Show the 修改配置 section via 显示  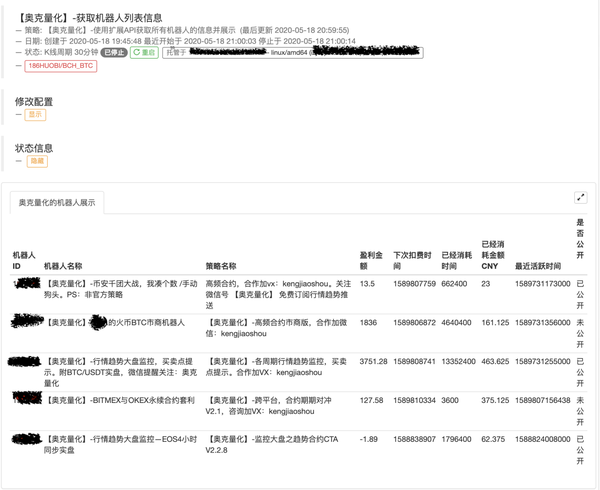pos(36,115)
